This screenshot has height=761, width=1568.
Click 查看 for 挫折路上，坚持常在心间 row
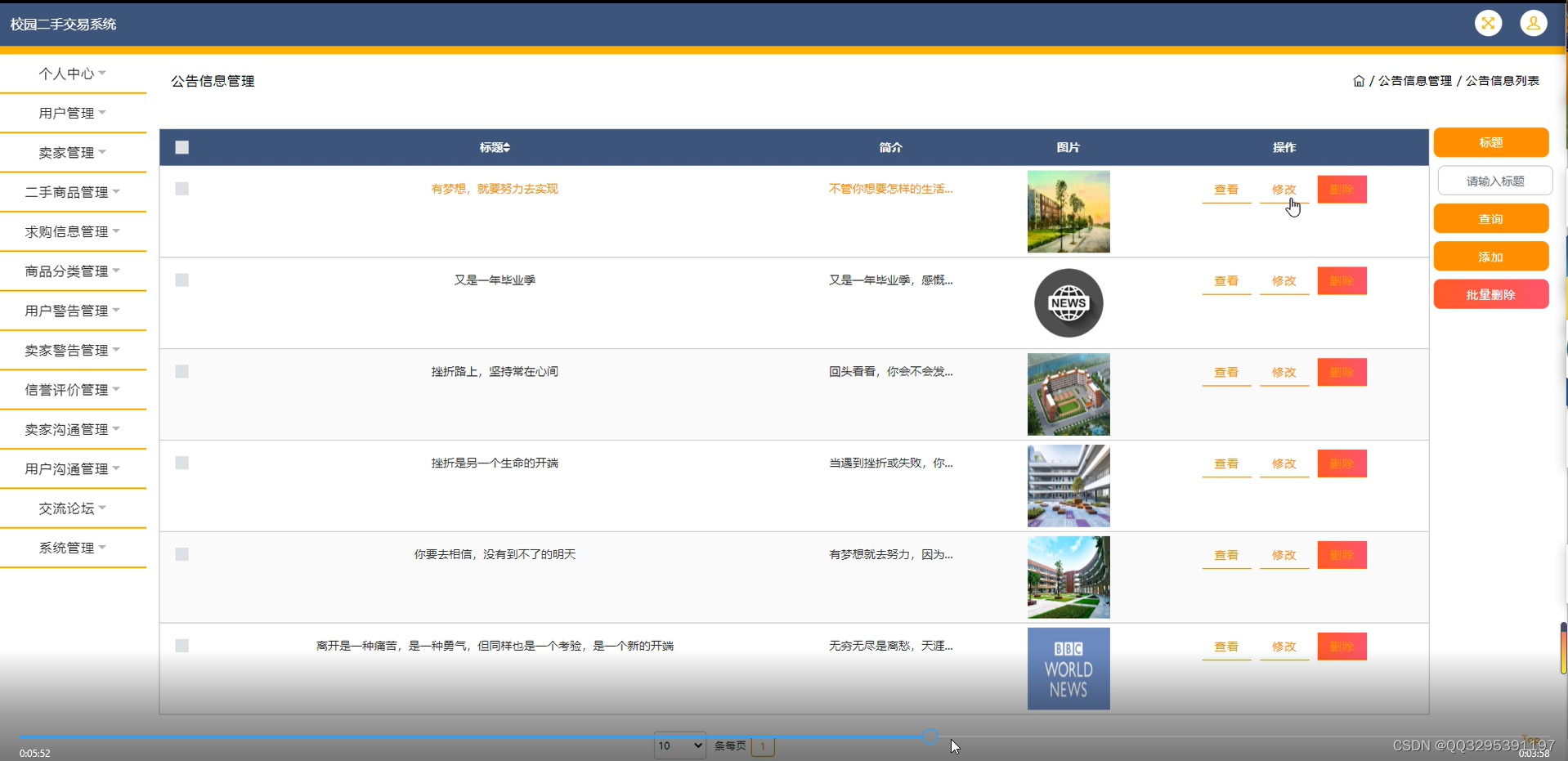coord(1226,373)
